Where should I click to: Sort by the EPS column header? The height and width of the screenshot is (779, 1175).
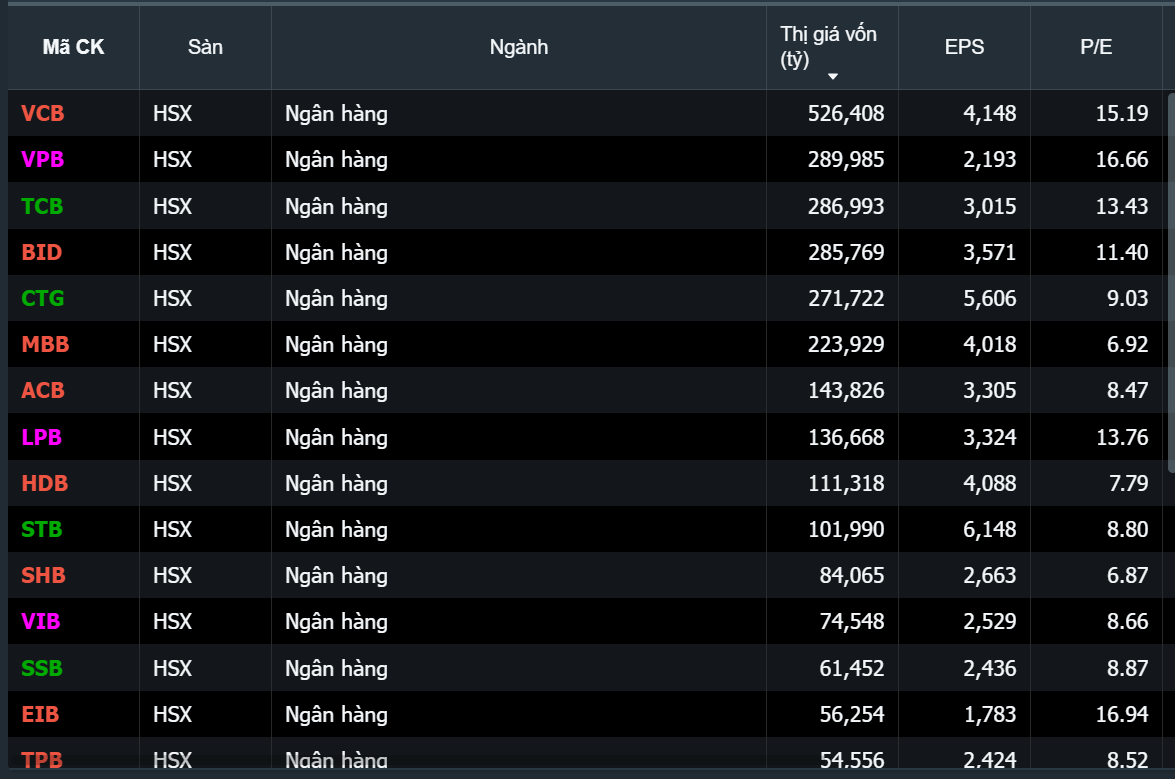[964, 47]
